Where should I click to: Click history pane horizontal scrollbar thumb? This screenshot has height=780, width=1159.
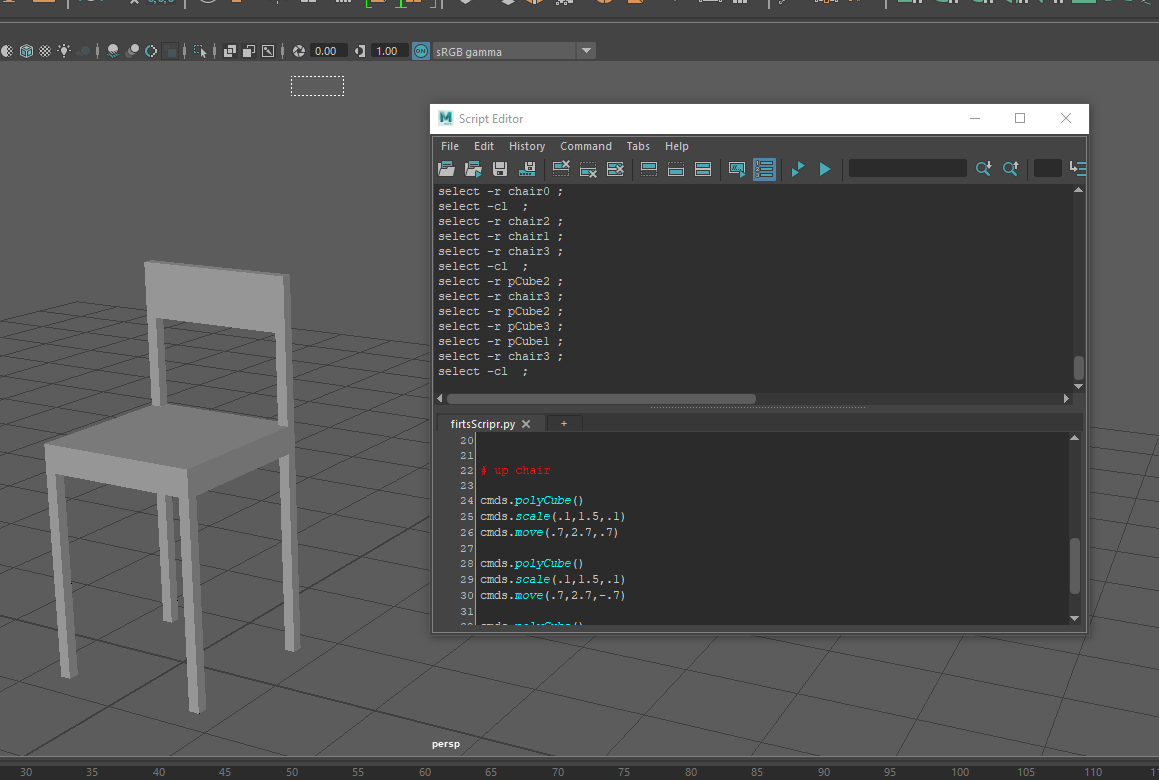[x=601, y=399]
